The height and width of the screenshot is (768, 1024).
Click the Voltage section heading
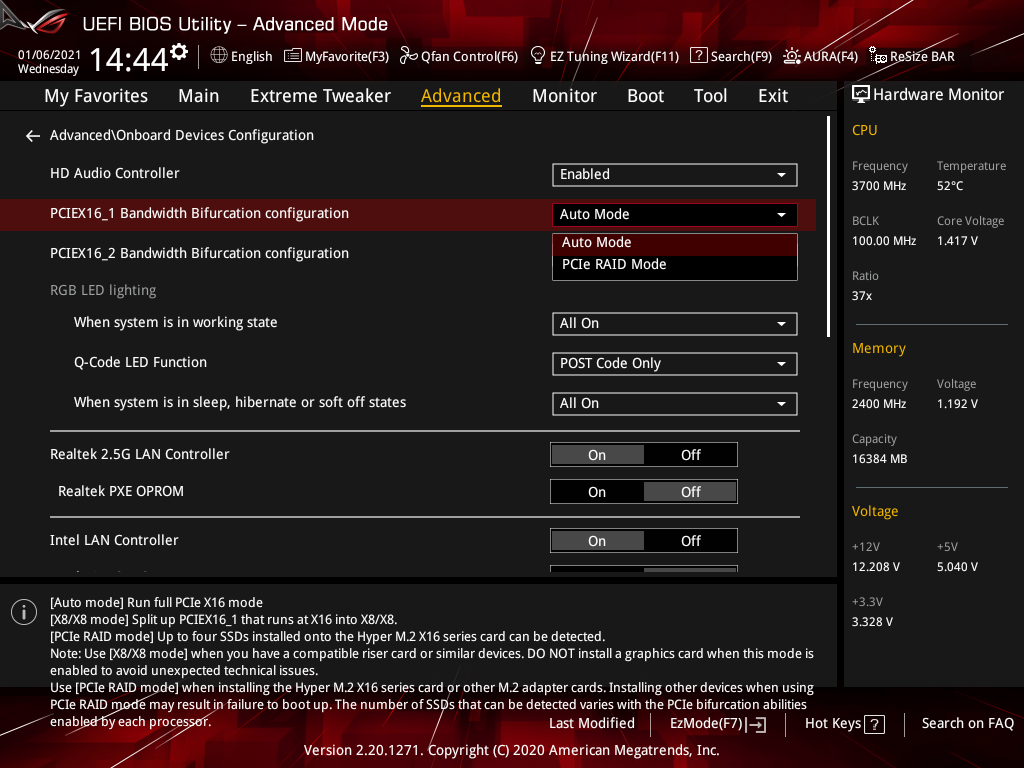tap(874, 512)
